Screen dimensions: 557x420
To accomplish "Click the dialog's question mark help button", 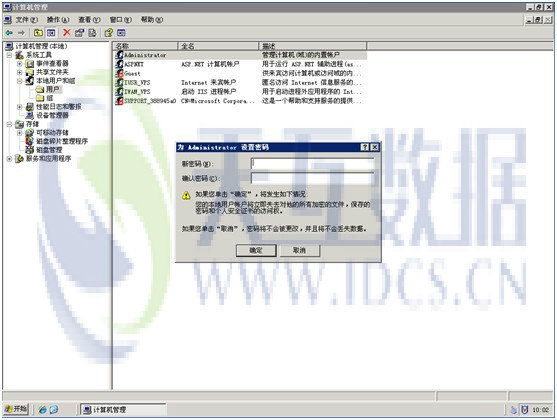I will 365,147.
